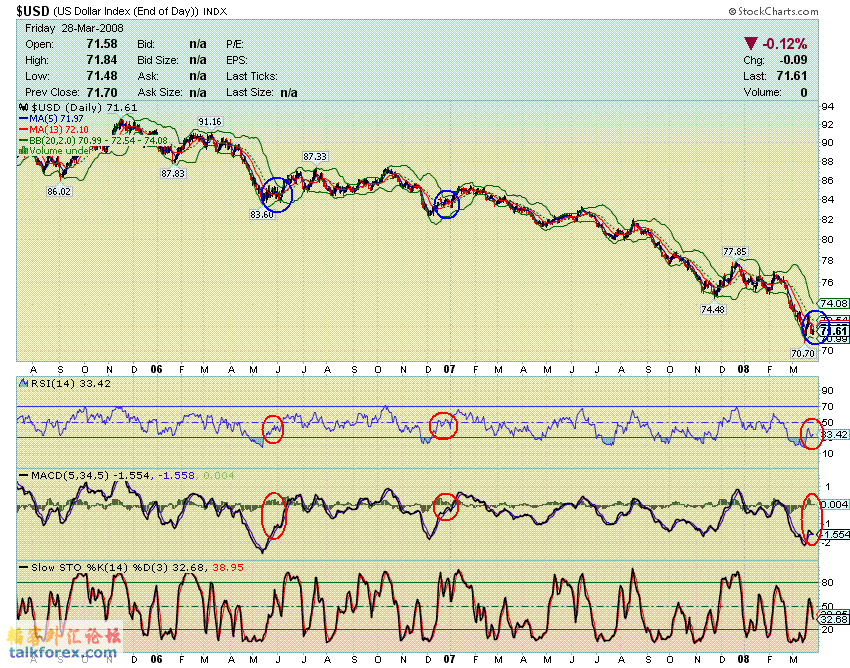Click the 87.83 price label
The image size is (850, 668).
click(173, 173)
